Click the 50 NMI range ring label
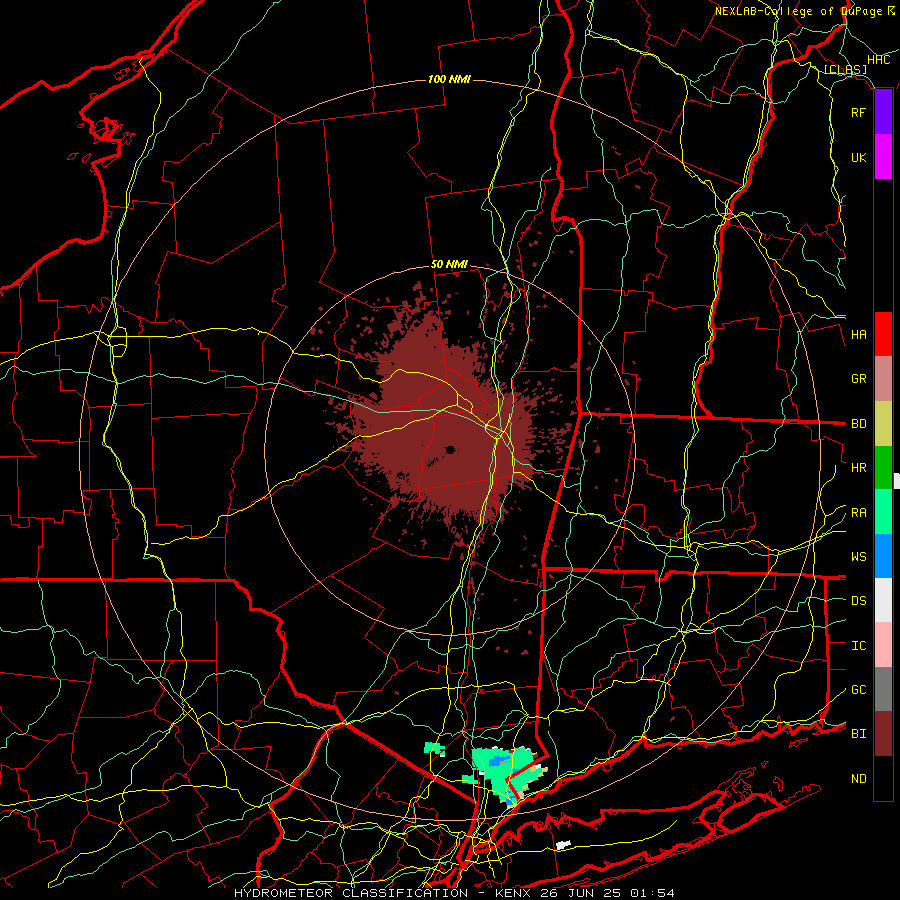900x900 pixels. pos(449,265)
